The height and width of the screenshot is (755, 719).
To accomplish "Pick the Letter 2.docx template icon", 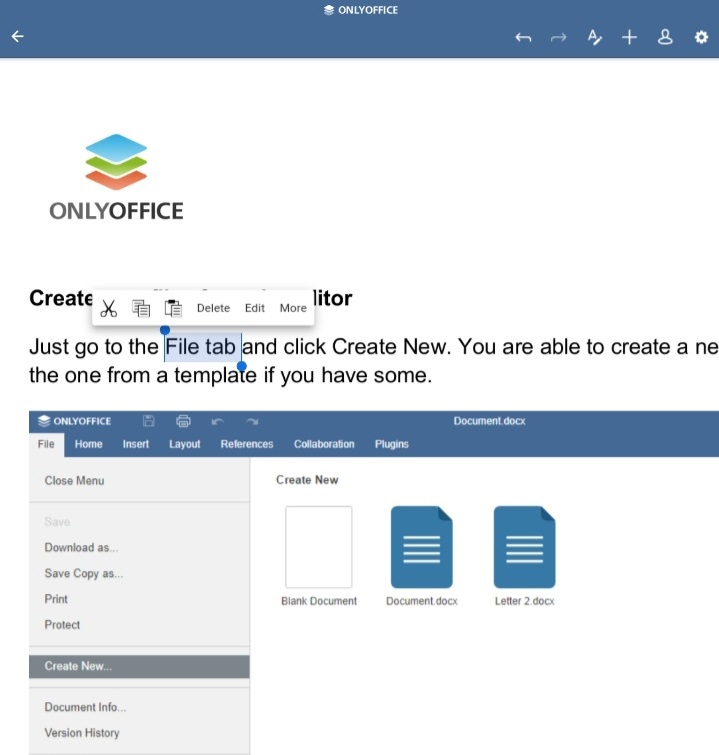I will point(524,547).
